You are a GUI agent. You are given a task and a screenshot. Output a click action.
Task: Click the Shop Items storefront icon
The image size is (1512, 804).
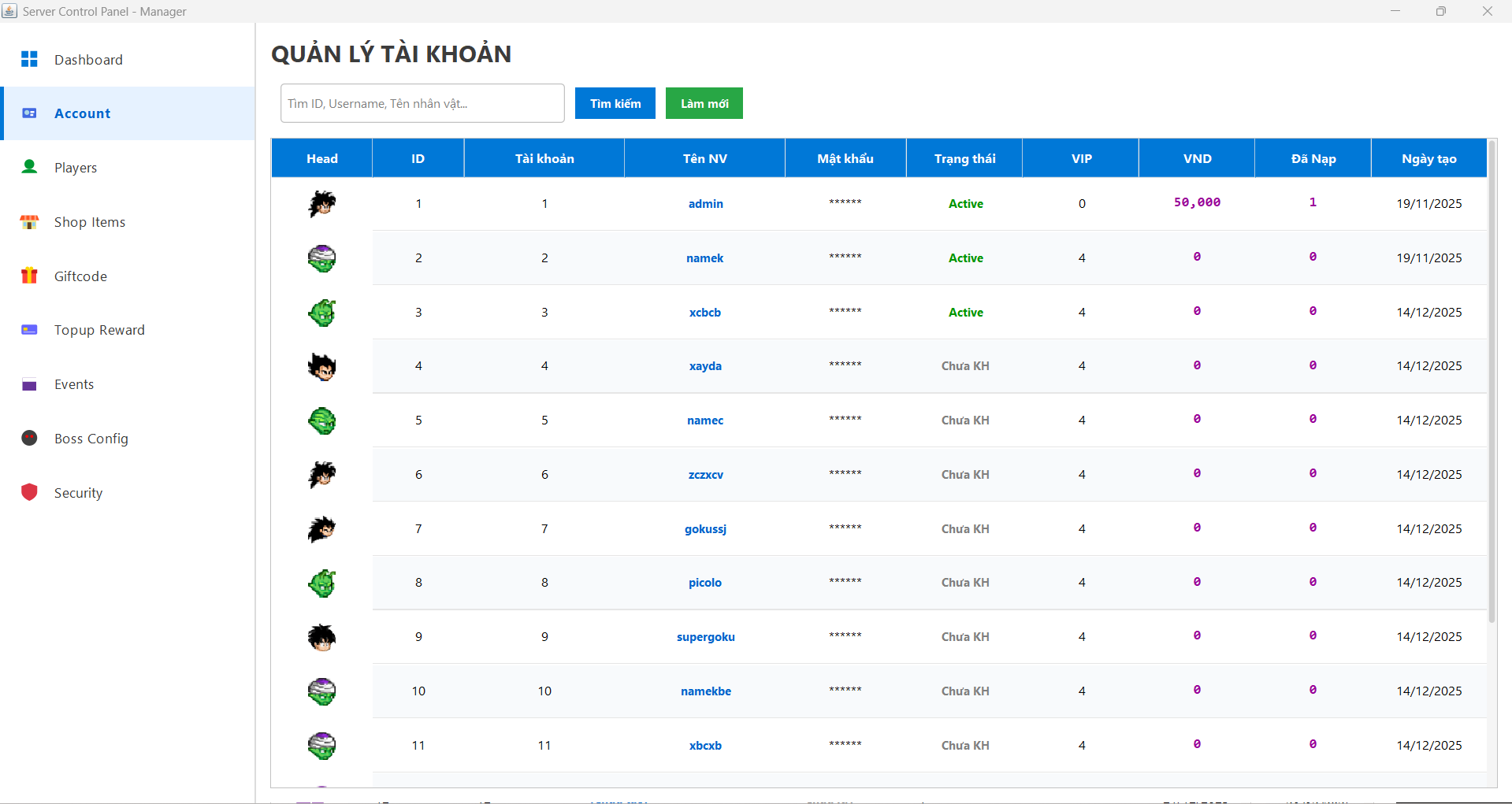click(29, 222)
